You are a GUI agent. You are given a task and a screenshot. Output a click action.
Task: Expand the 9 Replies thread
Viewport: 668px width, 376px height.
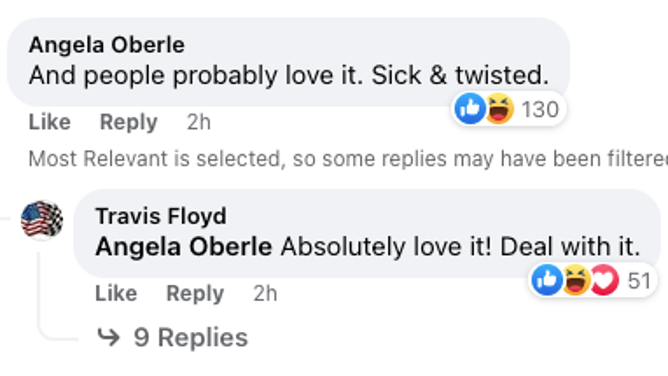190,338
